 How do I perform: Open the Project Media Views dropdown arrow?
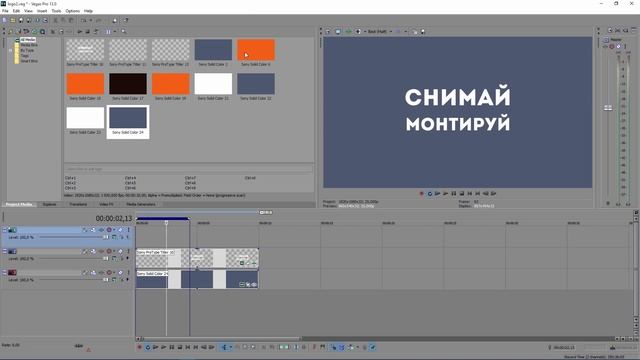coord(115,31)
